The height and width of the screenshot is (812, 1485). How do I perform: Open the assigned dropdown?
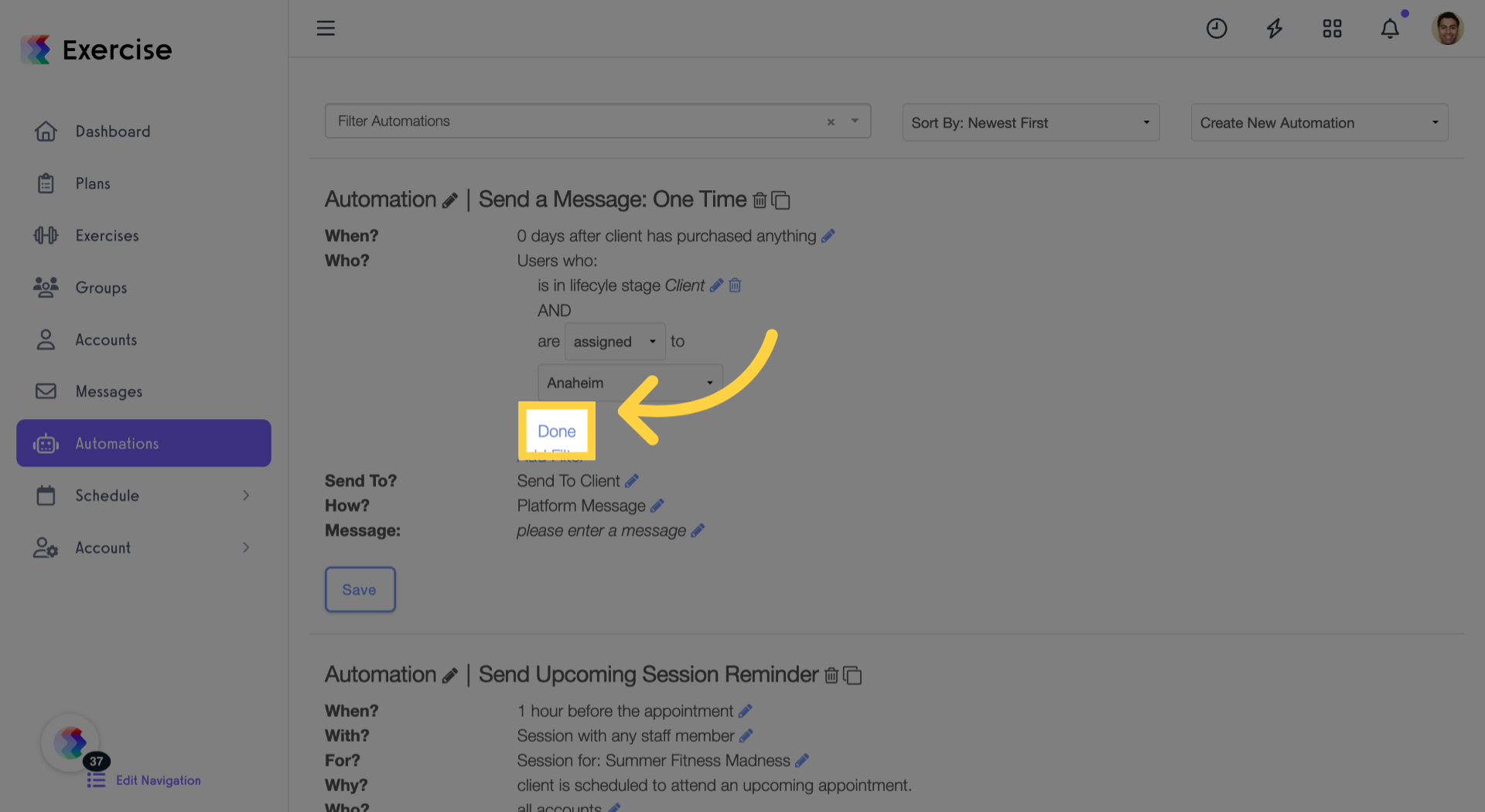615,342
